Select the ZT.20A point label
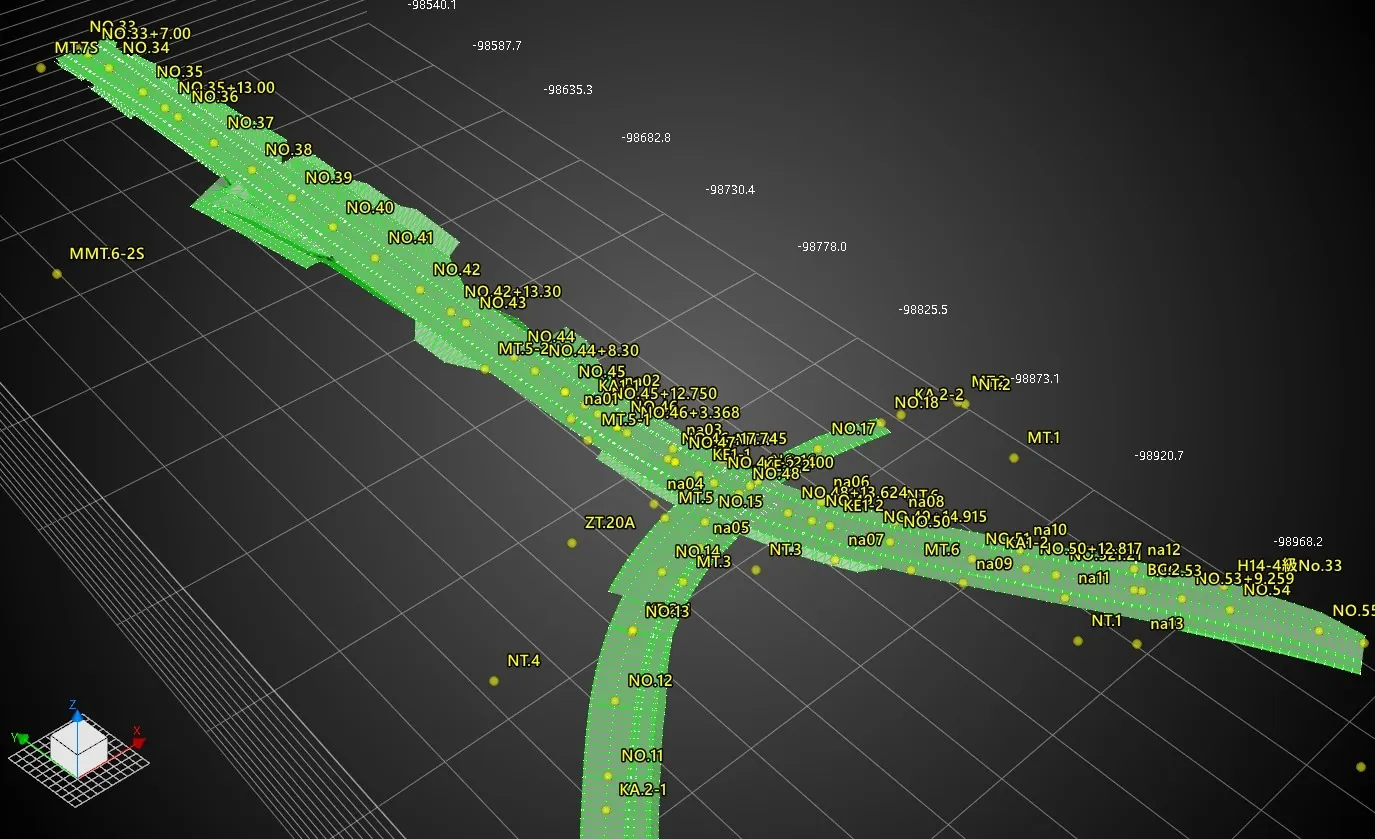The height and width of the screenshot is (839, 1375). tap(610, 523)
